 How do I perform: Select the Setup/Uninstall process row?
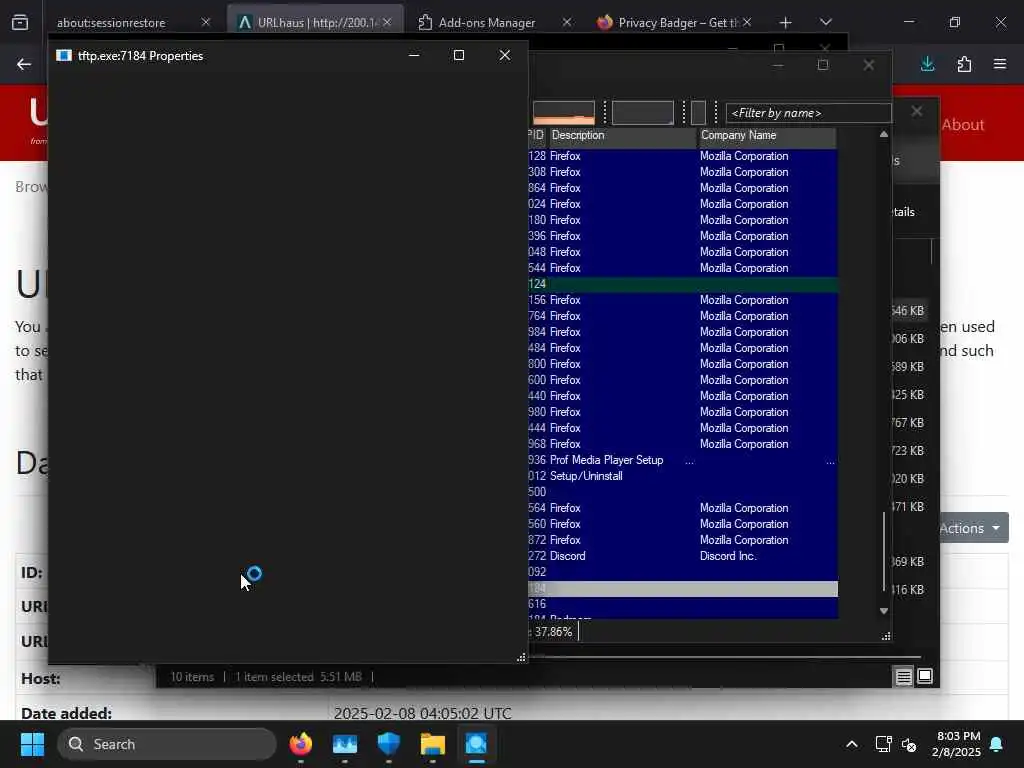682,476
